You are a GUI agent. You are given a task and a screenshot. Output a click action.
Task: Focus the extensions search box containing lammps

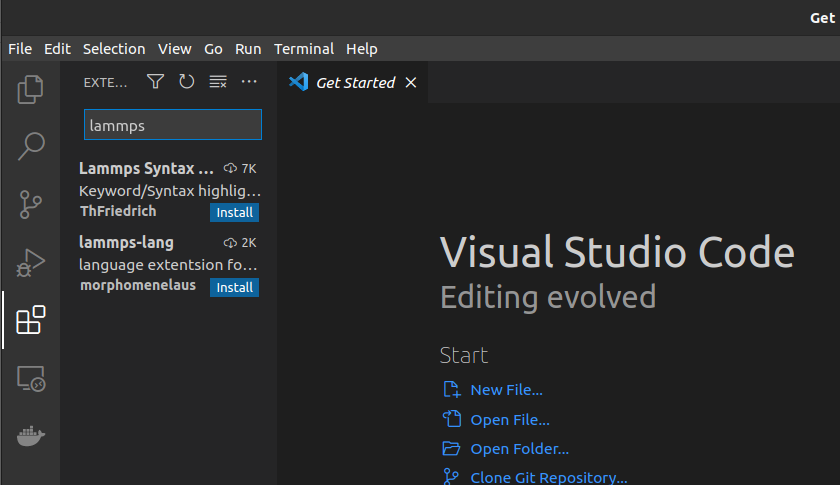pyautogui.click(x=172, y=125)
